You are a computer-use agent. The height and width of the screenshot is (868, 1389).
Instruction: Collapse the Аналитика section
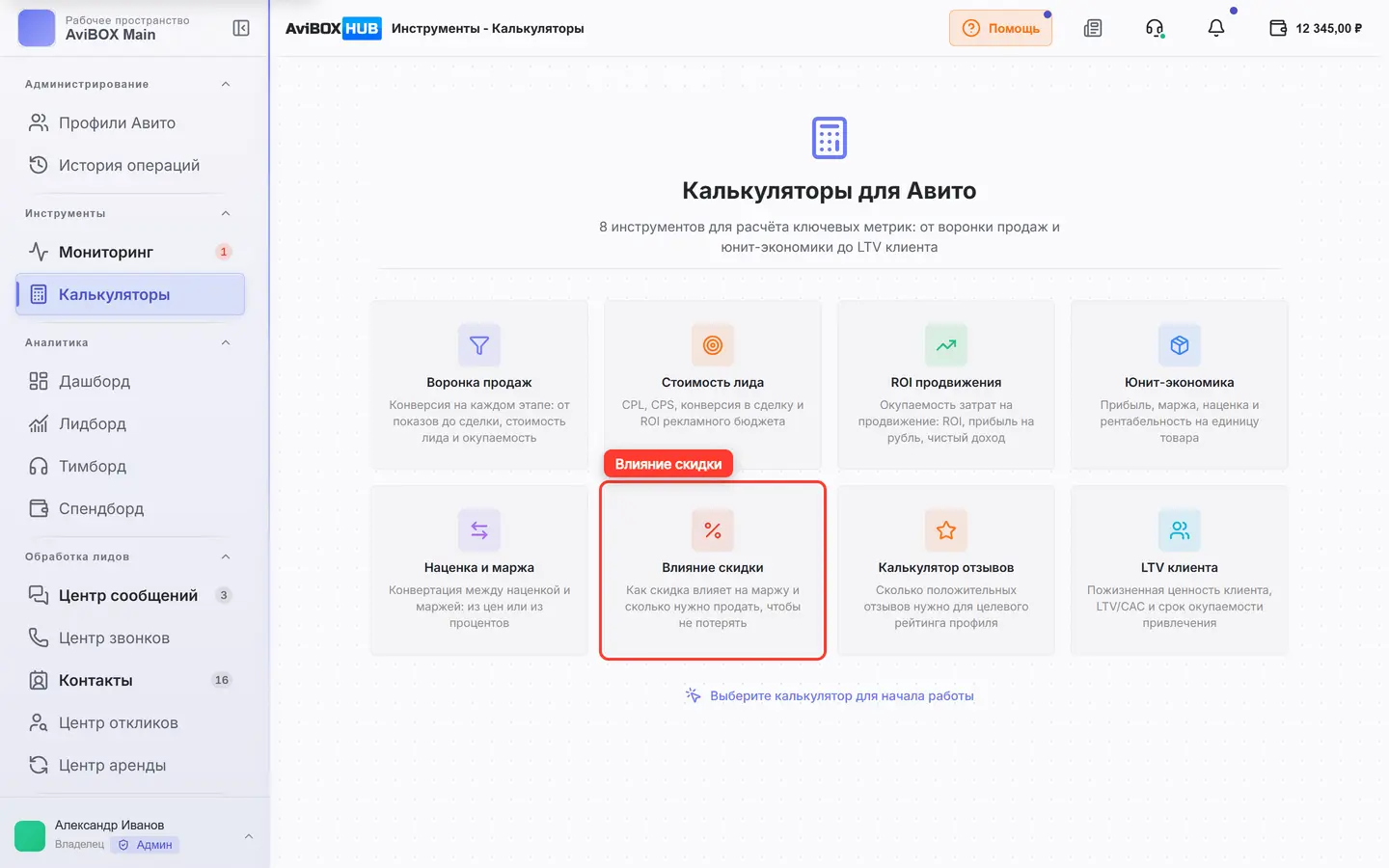(x=226, y=342)
